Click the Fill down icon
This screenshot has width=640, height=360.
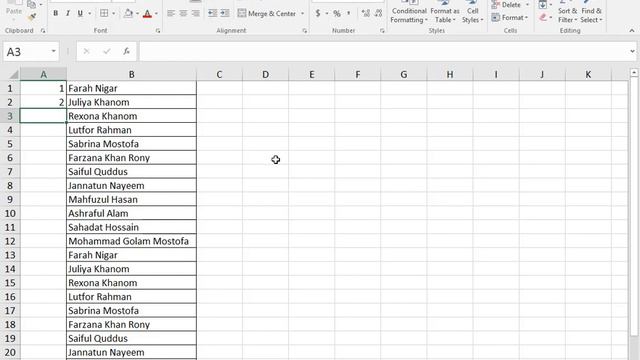(542, 5)
